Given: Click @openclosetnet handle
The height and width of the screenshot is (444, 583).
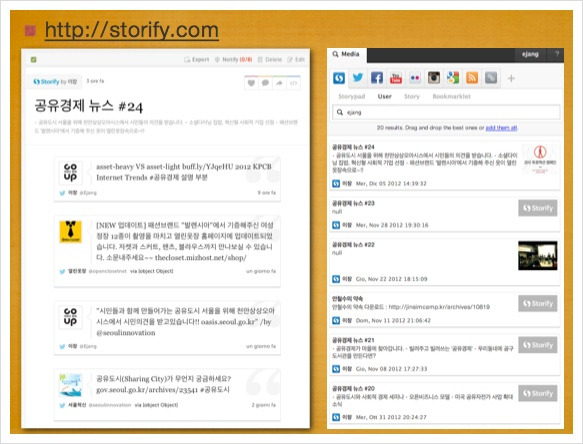Looking at the screenshot, I should (x=108, y=271).
